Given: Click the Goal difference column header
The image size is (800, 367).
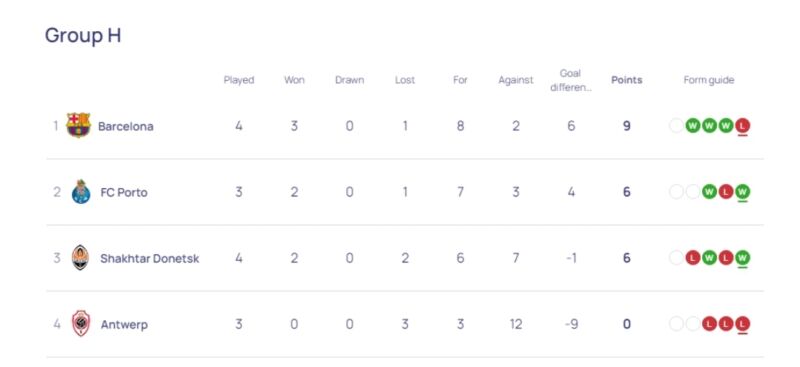Looking at the screenshot, I should pos(571,80).
